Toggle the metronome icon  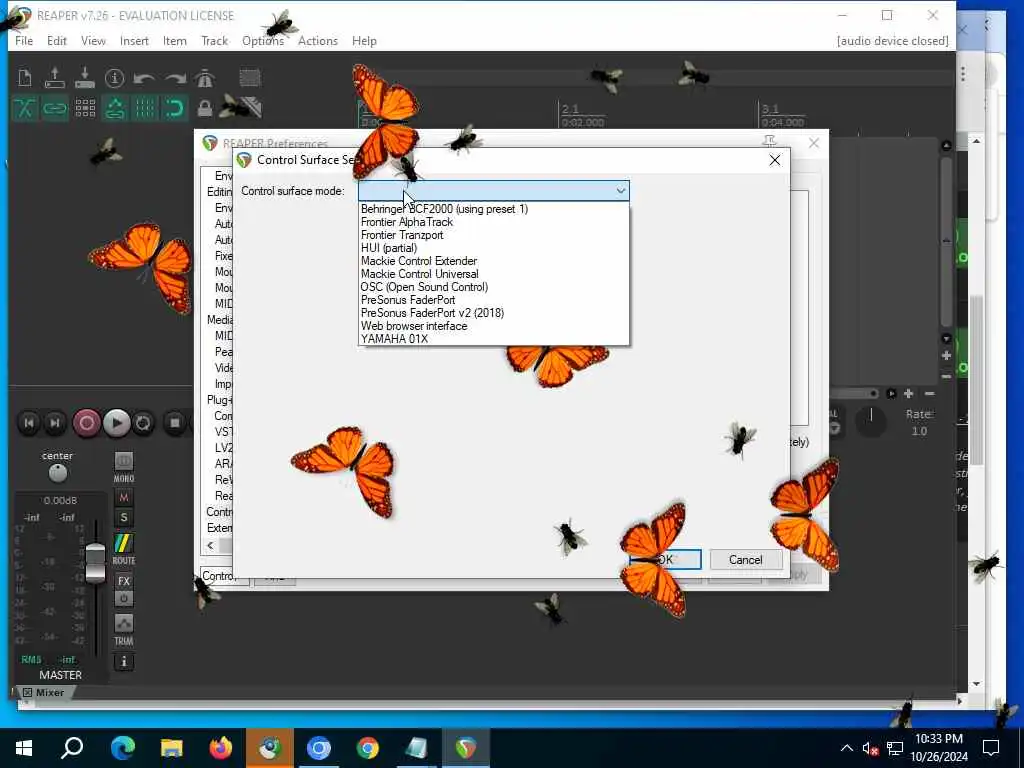click(205, 78)
